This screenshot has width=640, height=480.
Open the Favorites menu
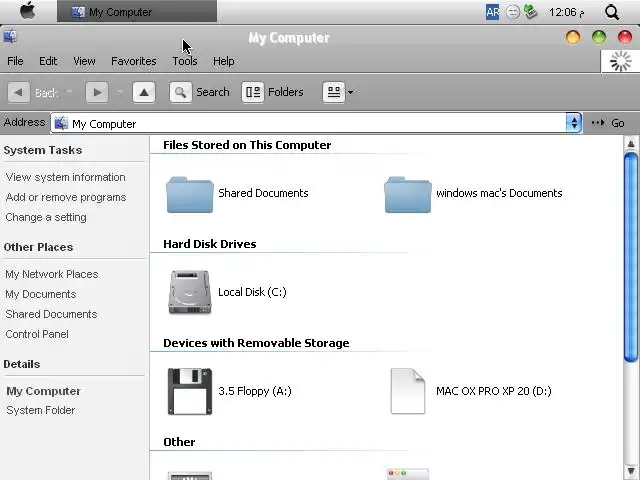coord(133,61)
